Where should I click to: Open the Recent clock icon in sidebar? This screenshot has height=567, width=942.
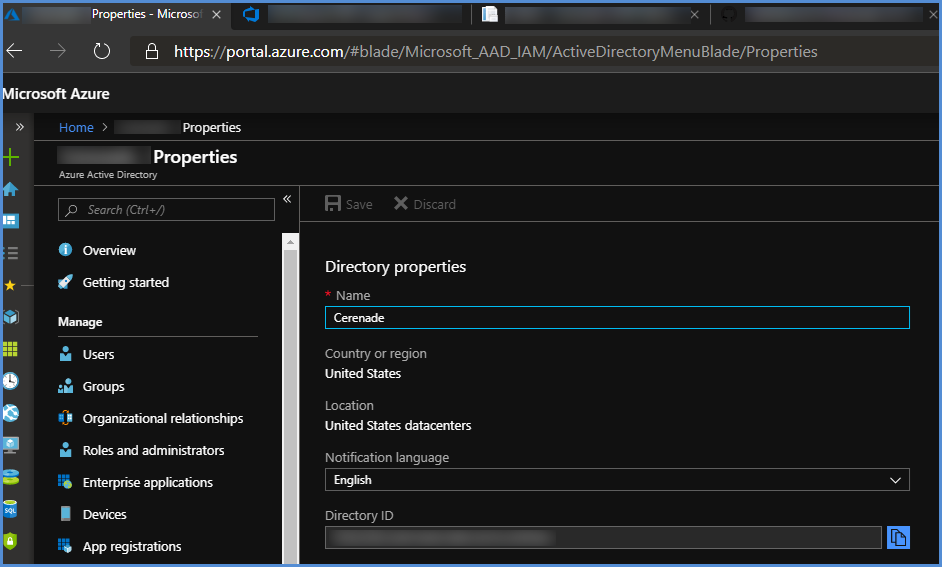click(11, 381)
